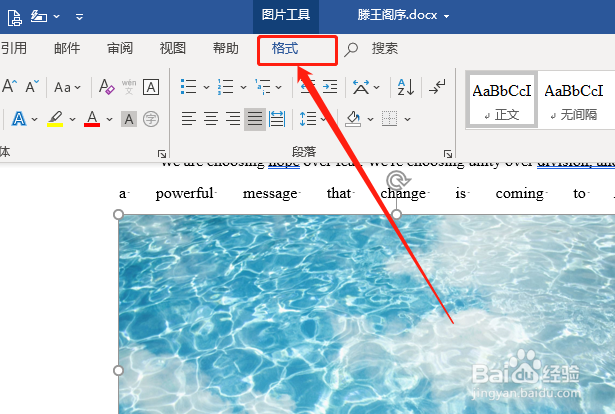Sort text with the A-Z sort icon

pyautogui.click(x=406, y=87)
